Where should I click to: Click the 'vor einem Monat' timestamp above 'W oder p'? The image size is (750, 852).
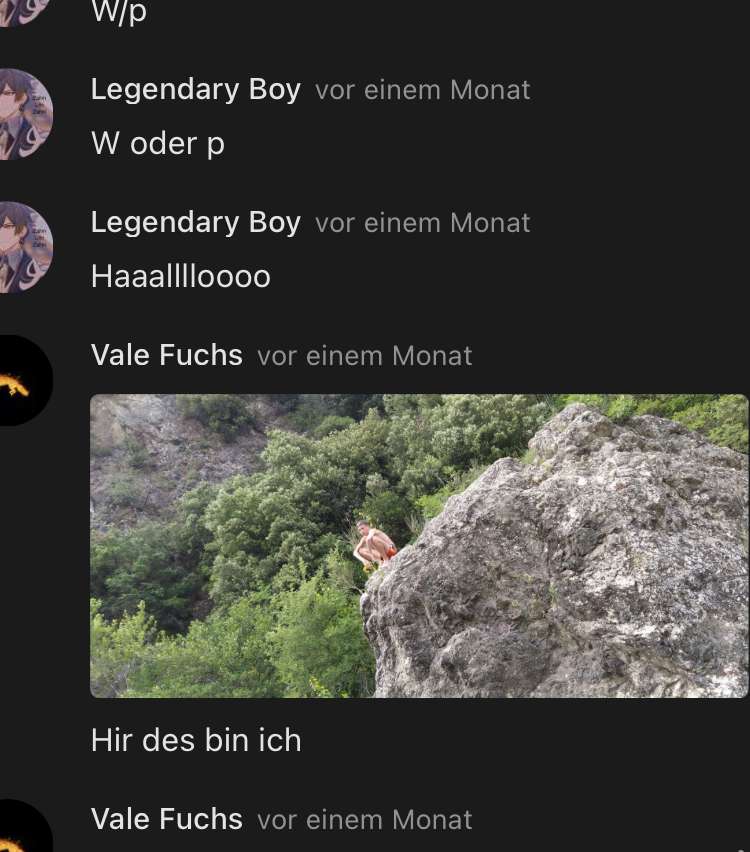pyautogui.click(x=422, y=90)
